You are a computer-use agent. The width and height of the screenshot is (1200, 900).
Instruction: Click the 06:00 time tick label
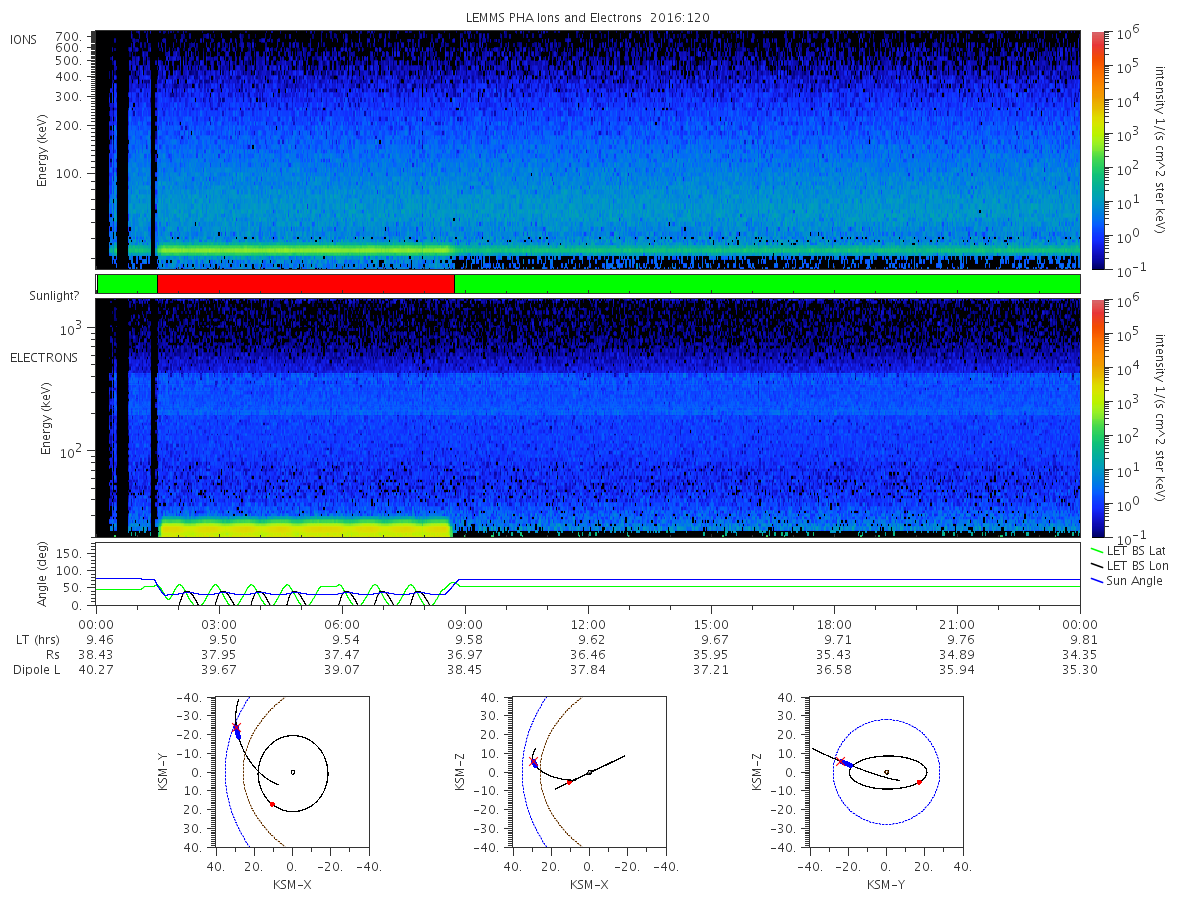click(341, 624)
